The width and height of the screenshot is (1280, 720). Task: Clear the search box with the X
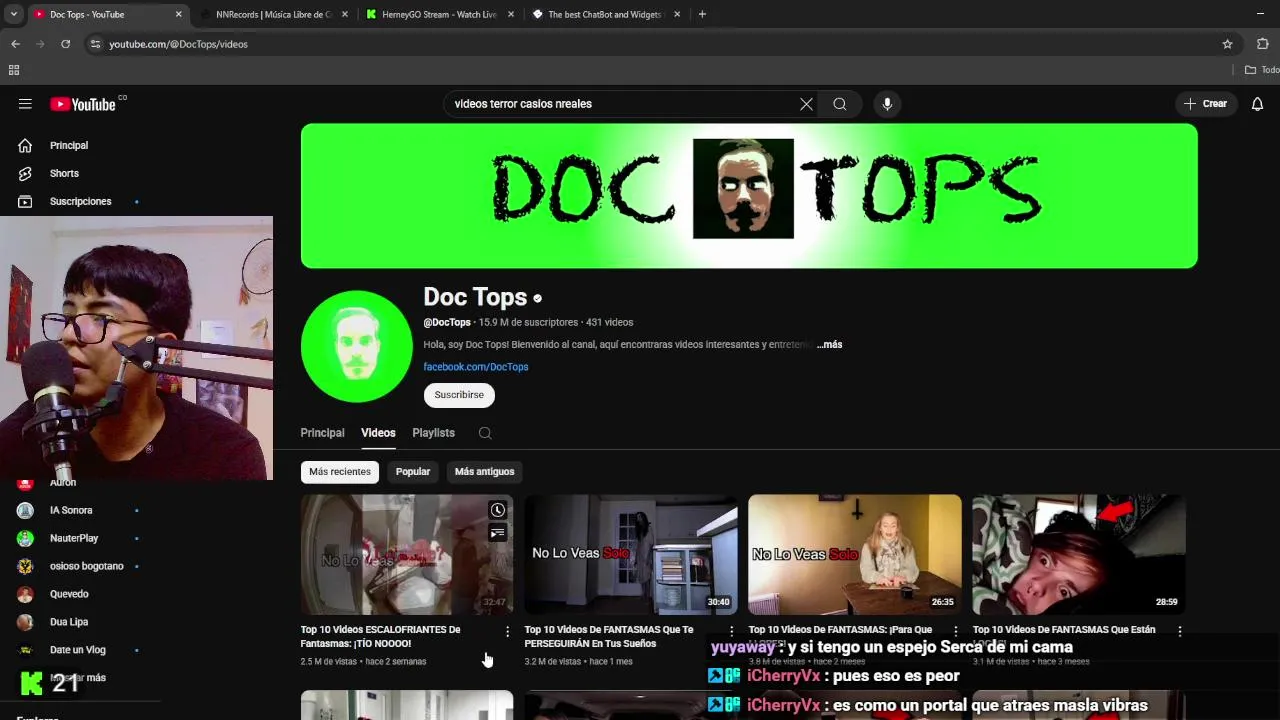tap(806, 104)
